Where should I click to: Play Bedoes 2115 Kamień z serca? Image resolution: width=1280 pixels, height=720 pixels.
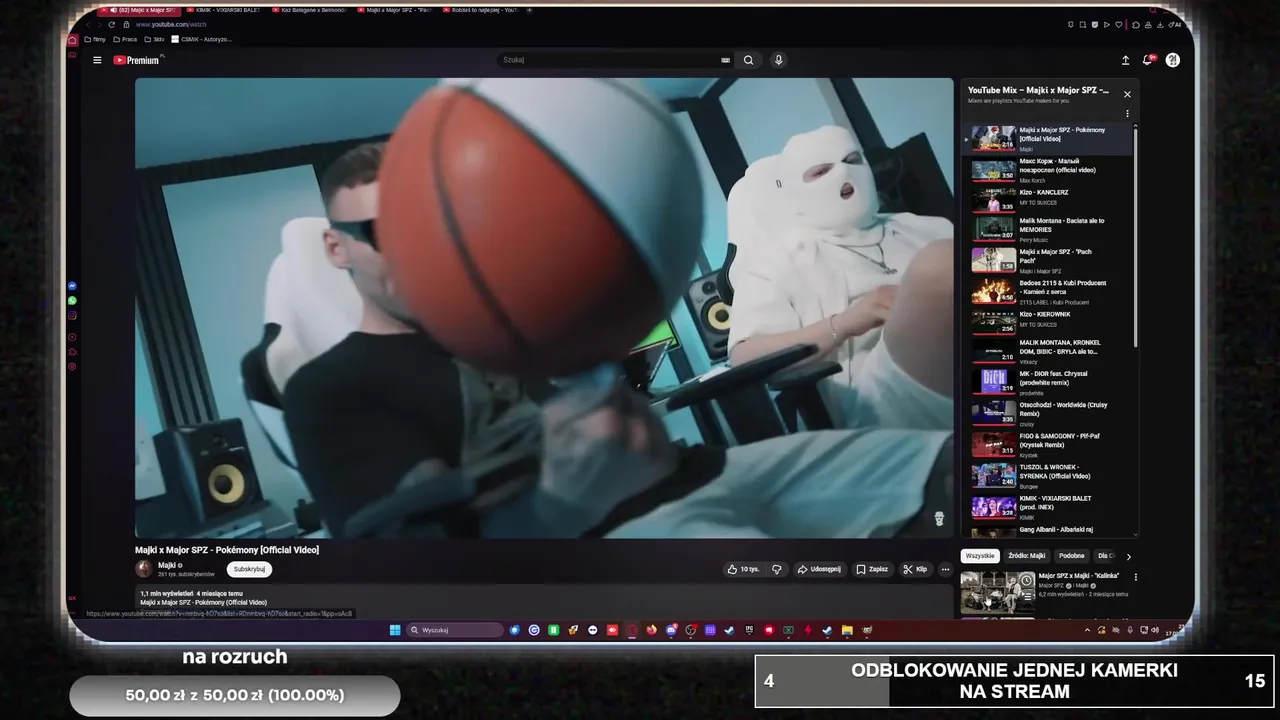pos(1048,291)
